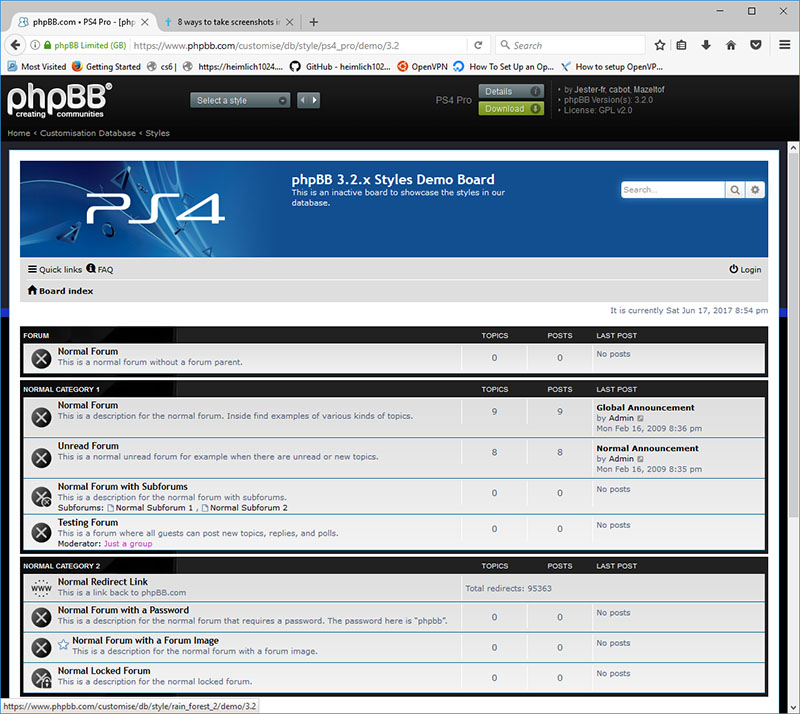Open the Customisation Database breadcrumb
Screen dimensions: 800x714
[x=88, y=133]
